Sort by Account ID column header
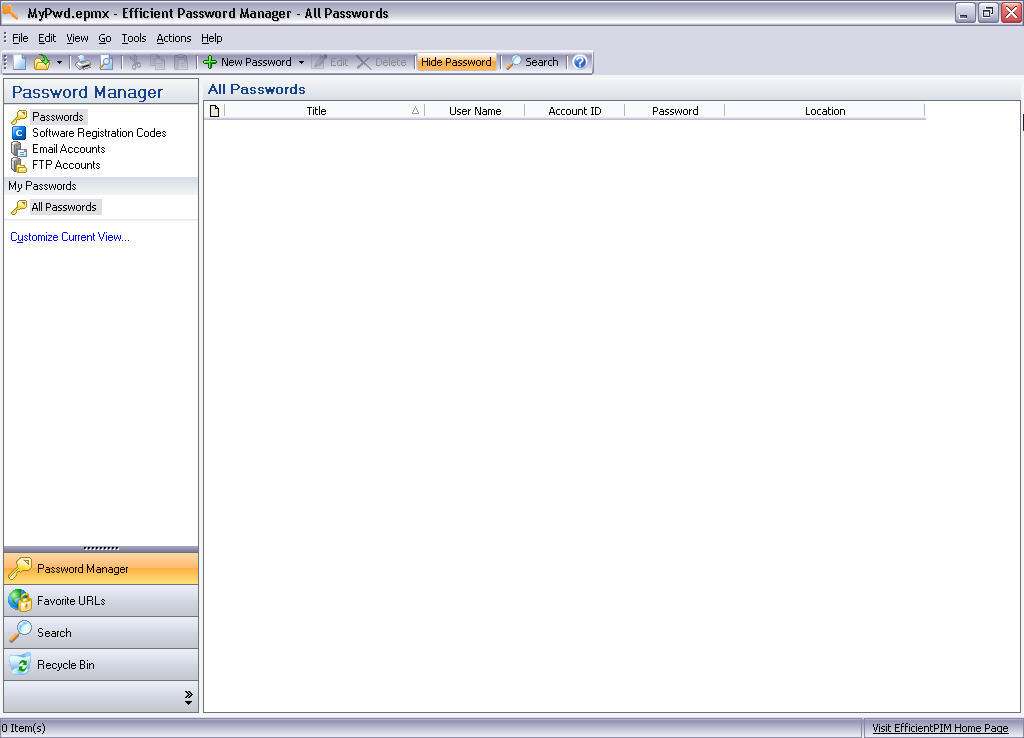Viewport: 1024px width, 738px height. pyautogui.click(x=575, y=111)
